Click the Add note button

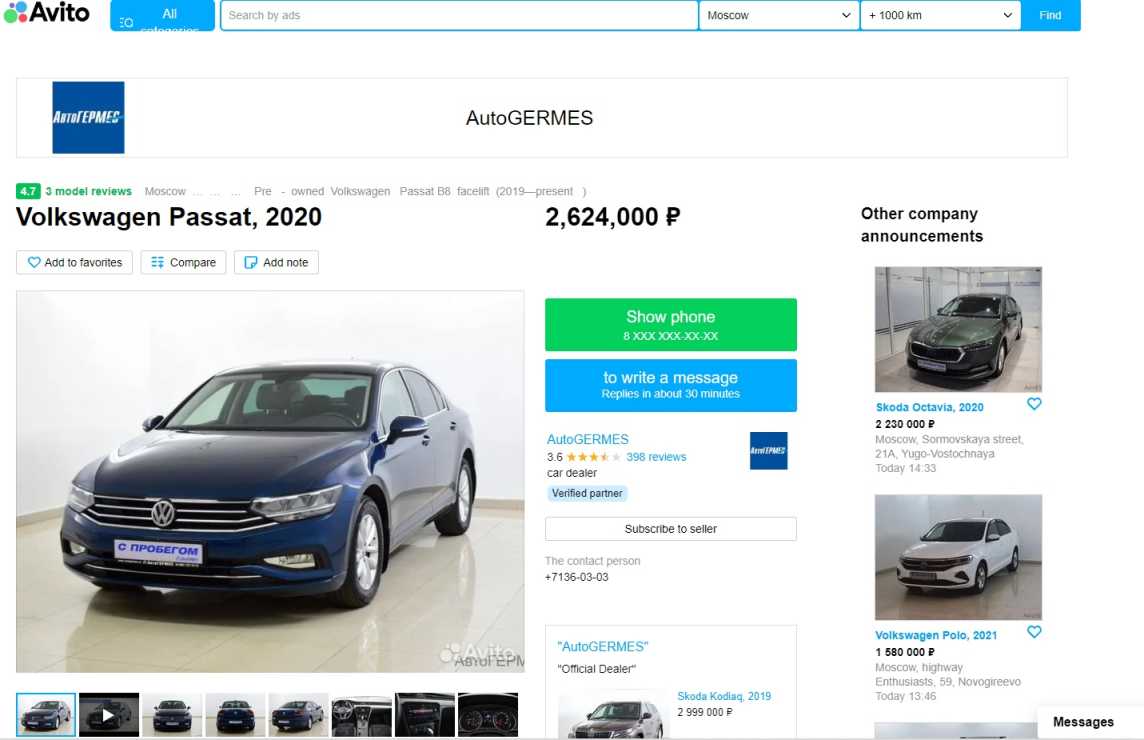(276, 263)
